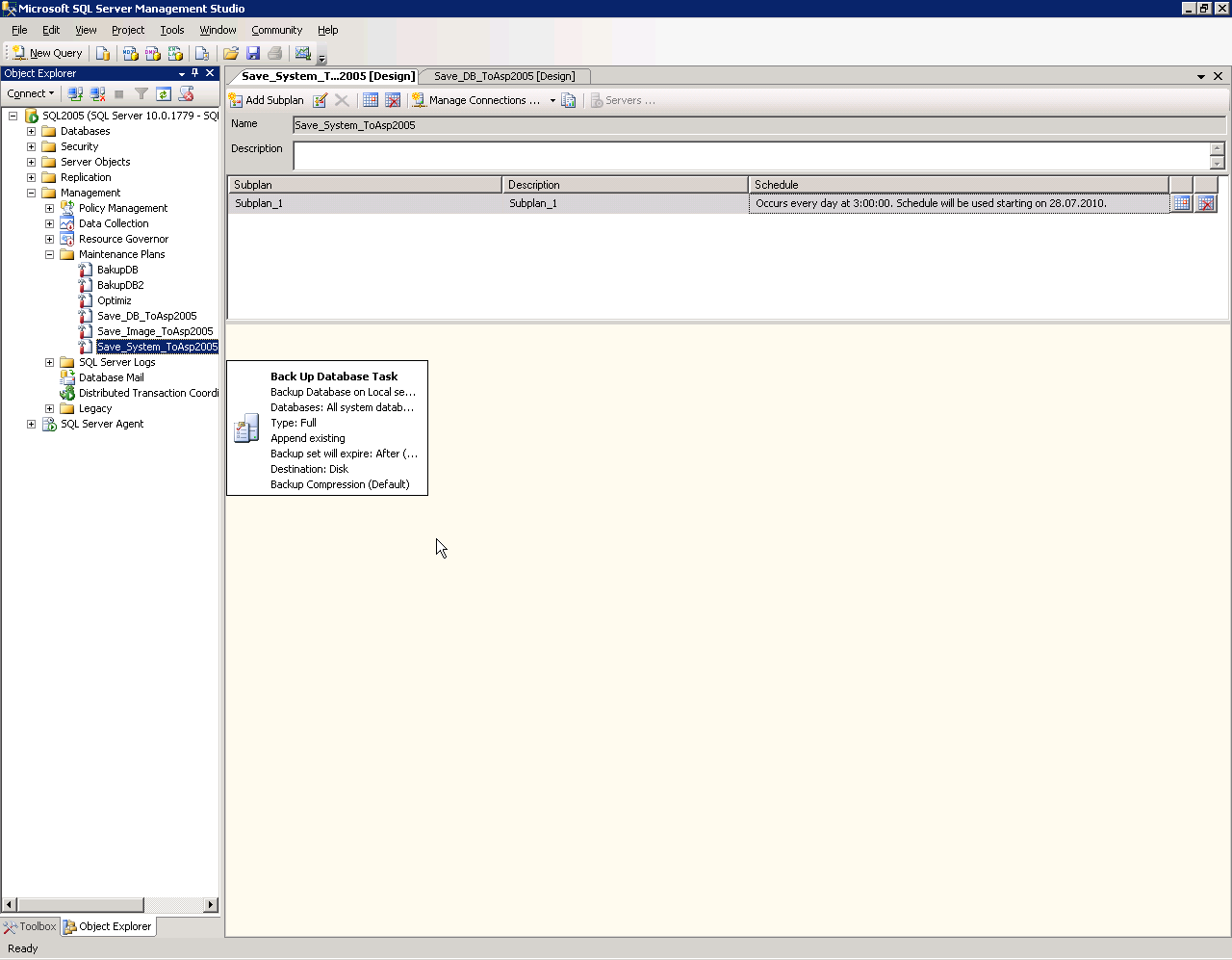Click the Schedule column header
Image resolution: width=1232 pixels, height=960 pixels.
(959, 185)
